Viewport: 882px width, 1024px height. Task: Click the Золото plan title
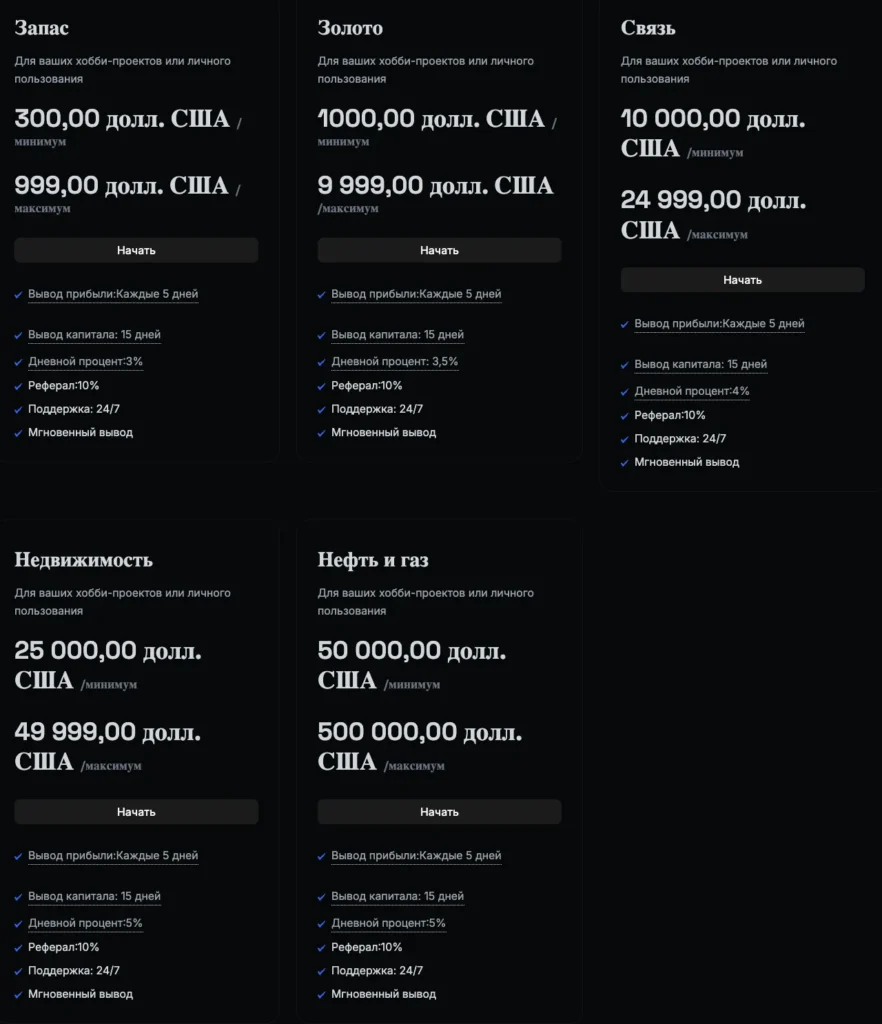[x=350, y=28]
